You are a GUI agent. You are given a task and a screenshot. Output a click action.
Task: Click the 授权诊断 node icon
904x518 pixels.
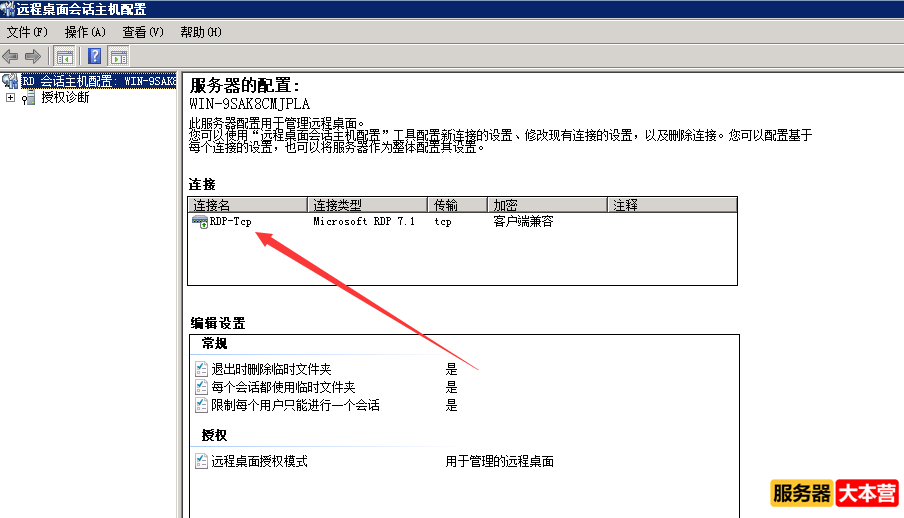(29, 98)
